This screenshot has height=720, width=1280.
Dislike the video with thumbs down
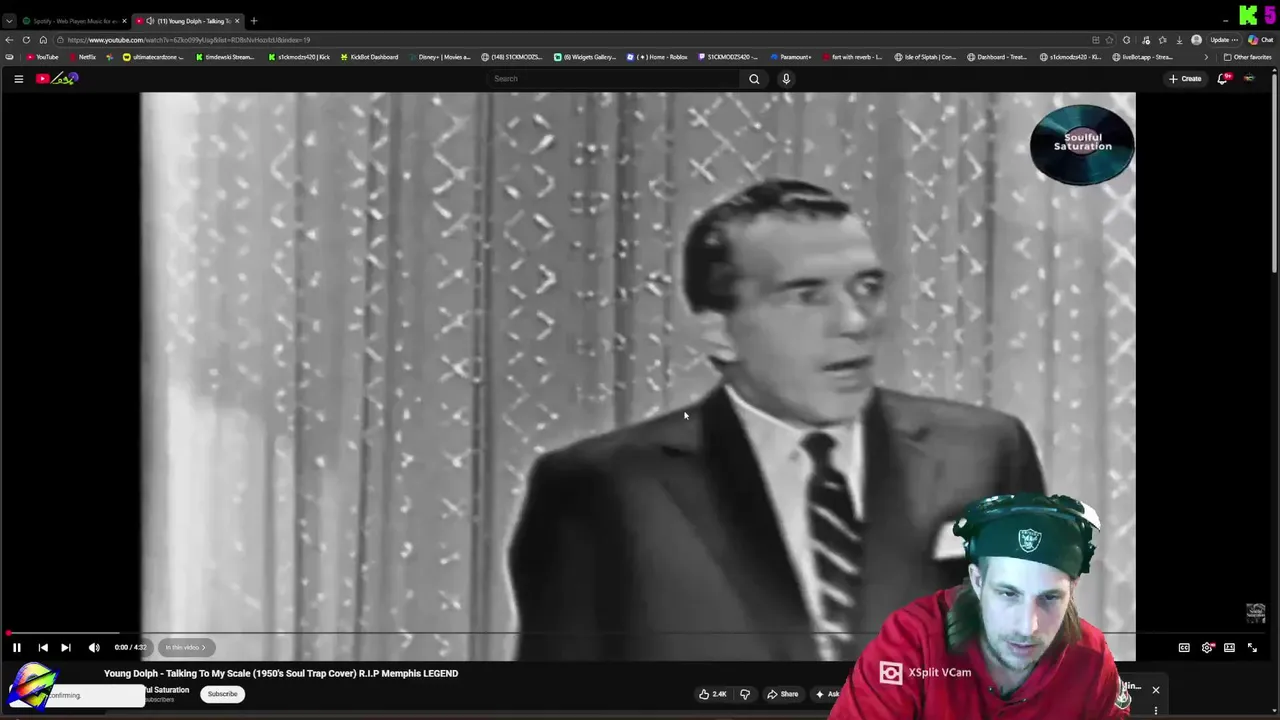745,694
